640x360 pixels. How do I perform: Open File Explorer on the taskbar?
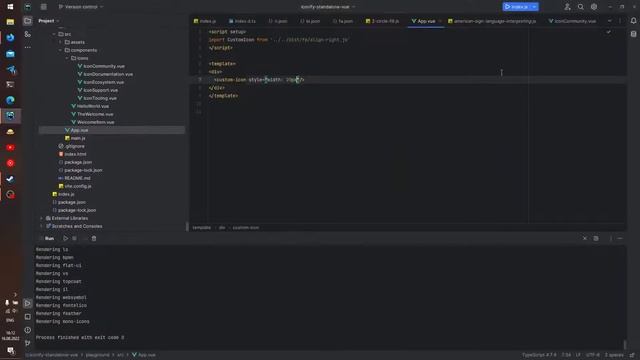click(10, 22)
